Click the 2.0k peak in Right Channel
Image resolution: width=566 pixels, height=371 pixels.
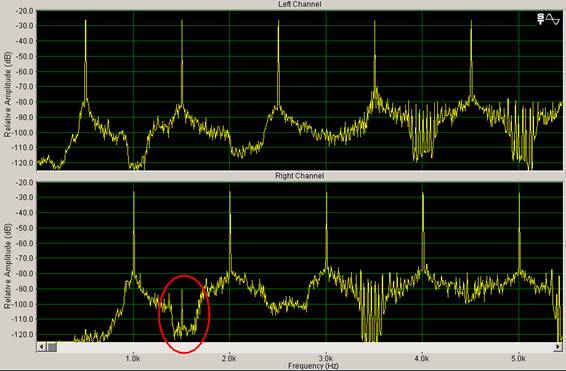(230, 231)
